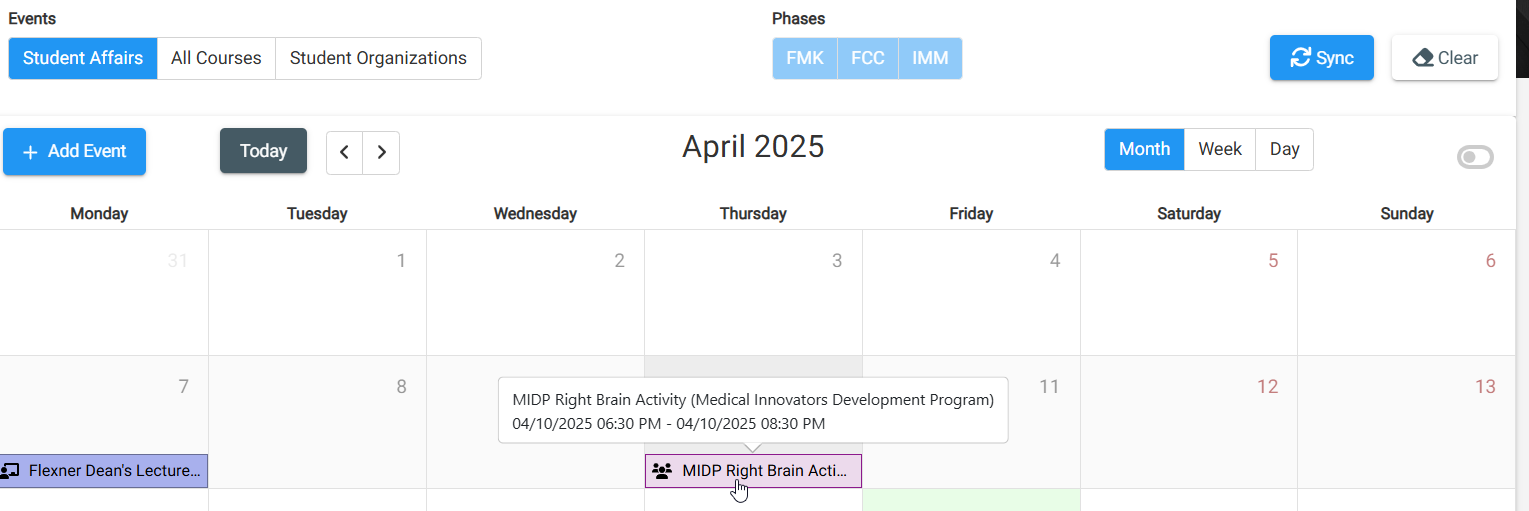Clear filters with the Clear button
Screen dimensions: 1529x511
[1445, 58]
